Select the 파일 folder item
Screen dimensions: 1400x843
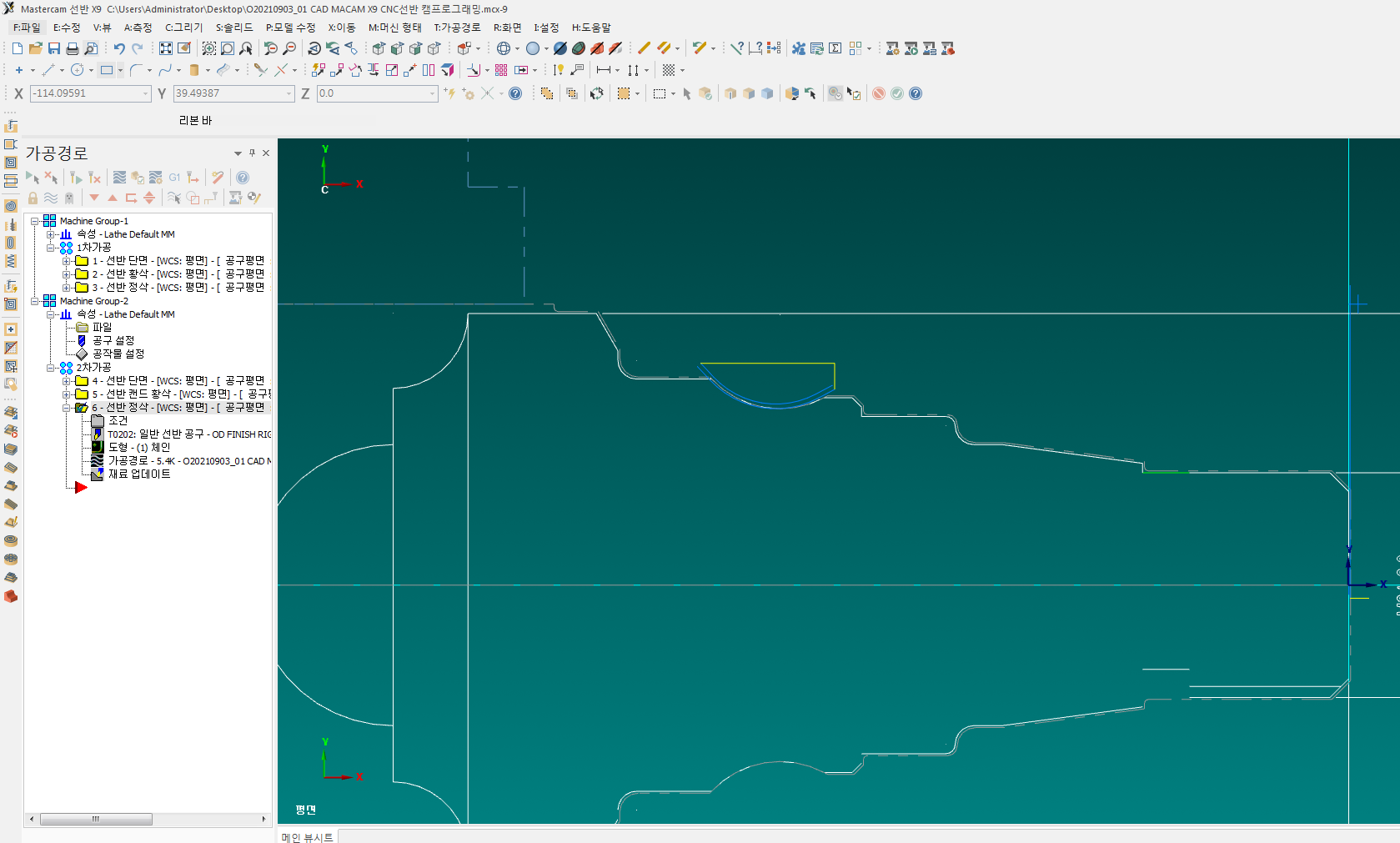pos(102,328)
